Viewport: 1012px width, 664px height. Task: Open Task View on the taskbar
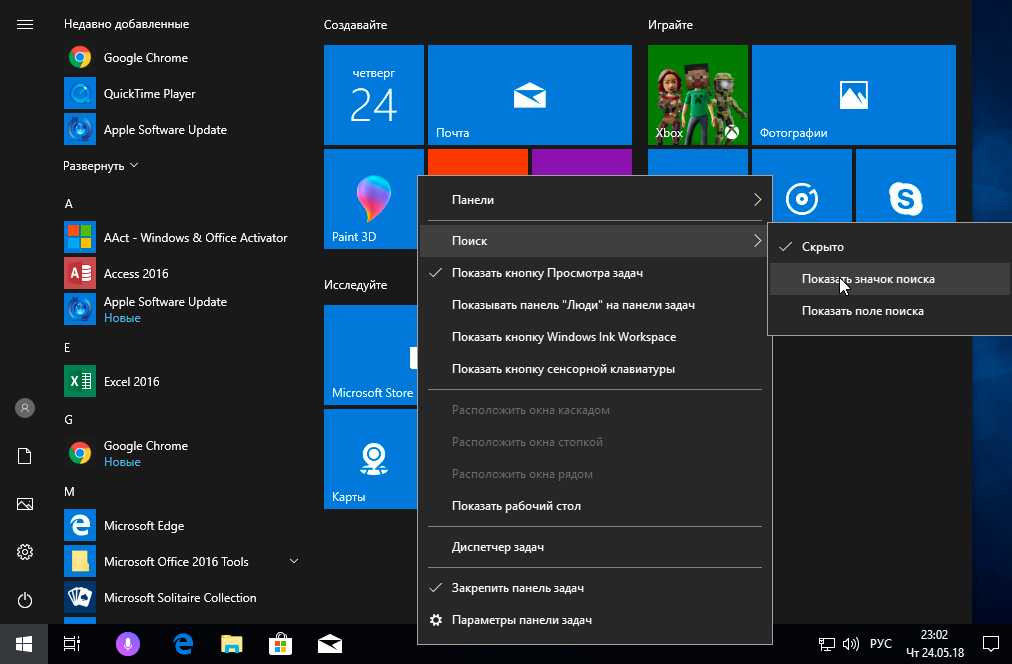(72, 644)
